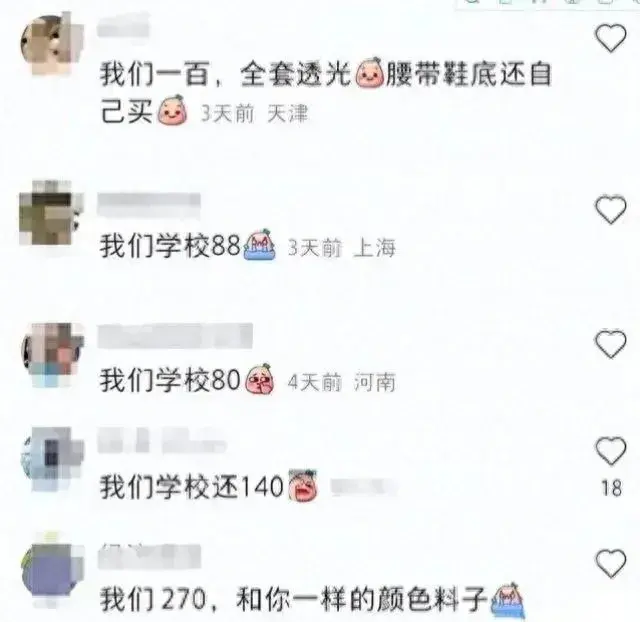Like the comment about 全套透光 from 天津
This screenshot has height=622, width=640.
[611, 38]
